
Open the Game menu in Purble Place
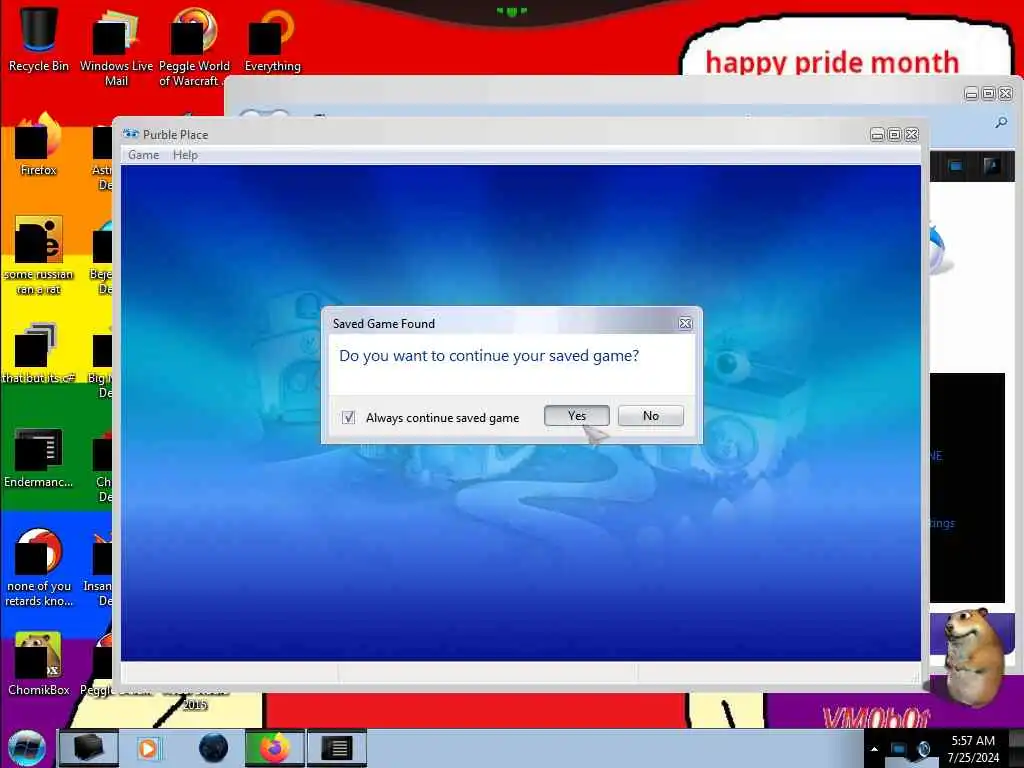pos(144,155)
